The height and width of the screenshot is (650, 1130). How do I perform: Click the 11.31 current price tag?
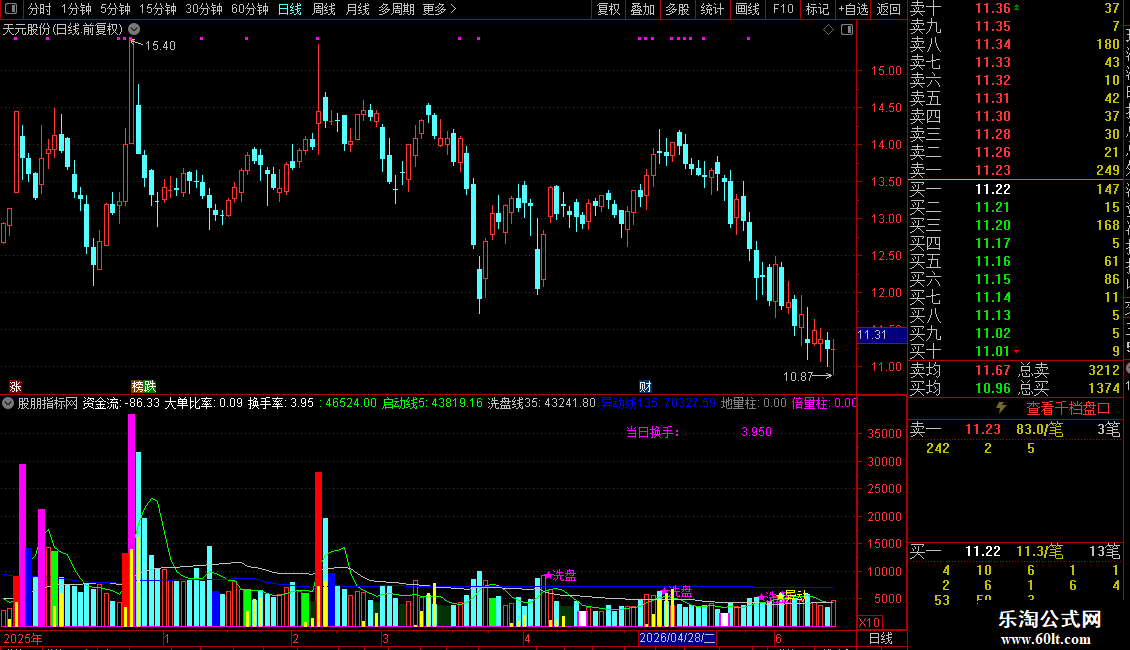[x=881, y=335]
